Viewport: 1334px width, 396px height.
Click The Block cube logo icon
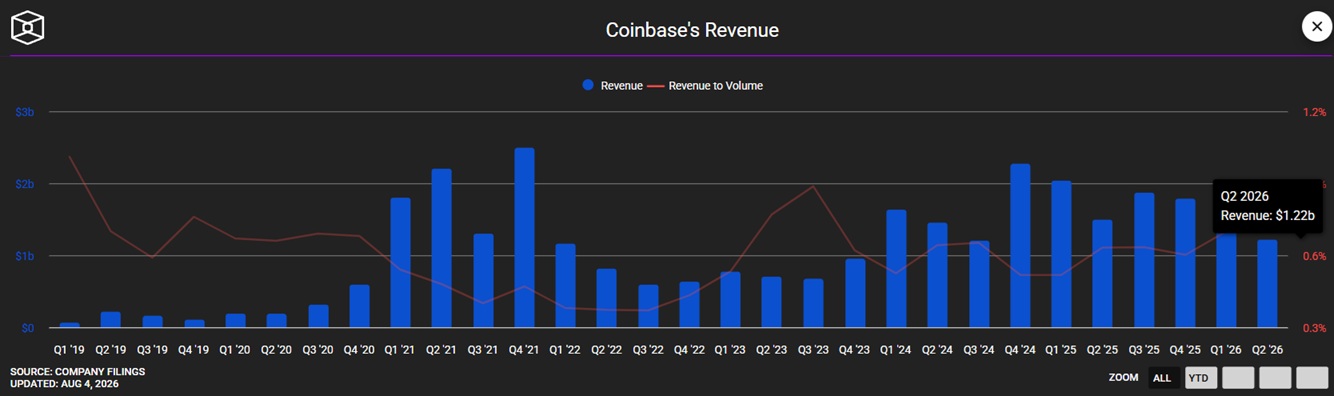click(x=28, y=28)
